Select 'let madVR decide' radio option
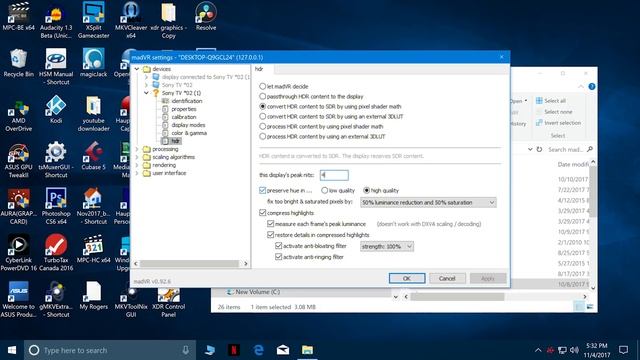Image resolution: width=640 pixels, height=360 pixels. tap(262, 87)
